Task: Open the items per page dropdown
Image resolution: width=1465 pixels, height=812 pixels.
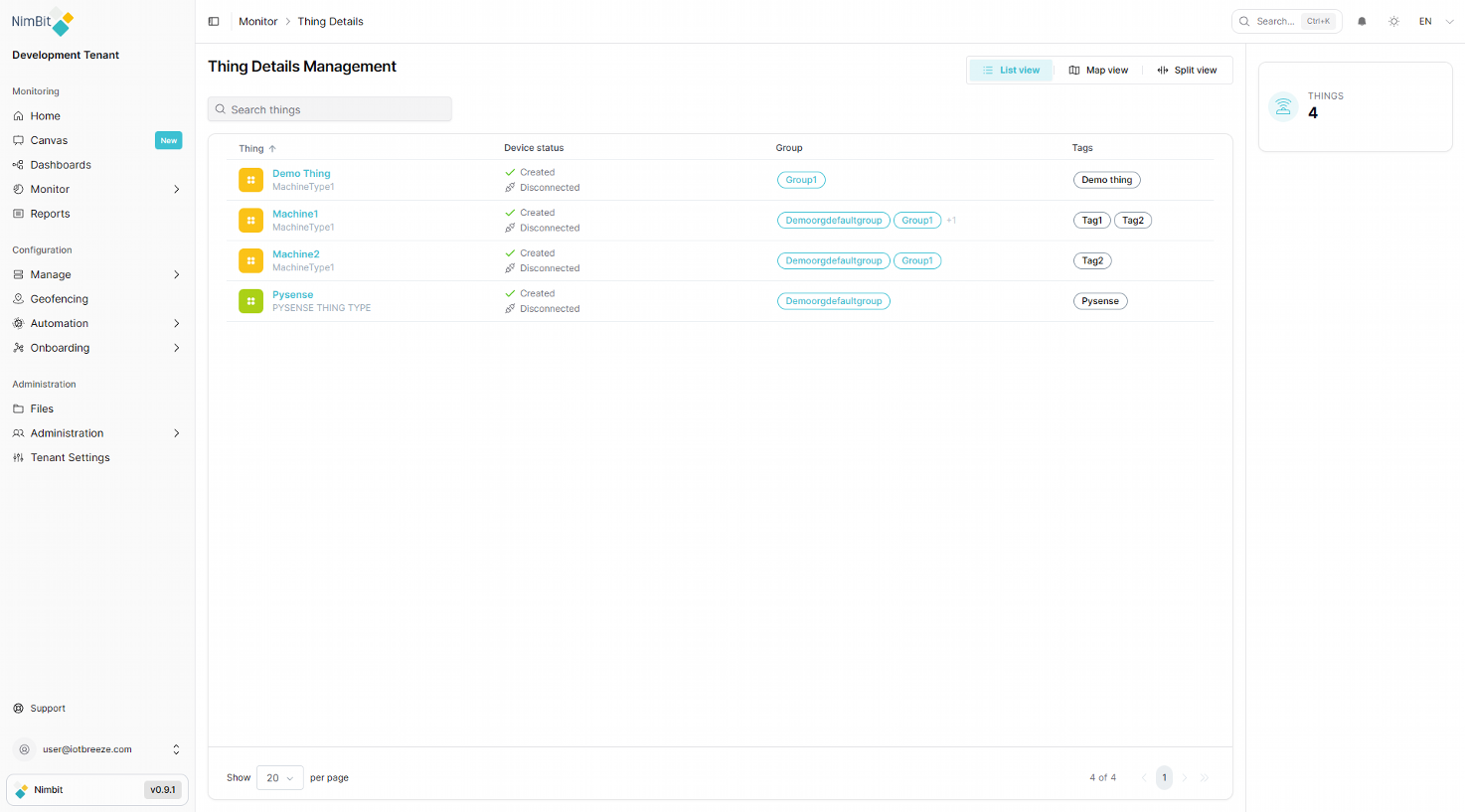Action: point(279,778)
